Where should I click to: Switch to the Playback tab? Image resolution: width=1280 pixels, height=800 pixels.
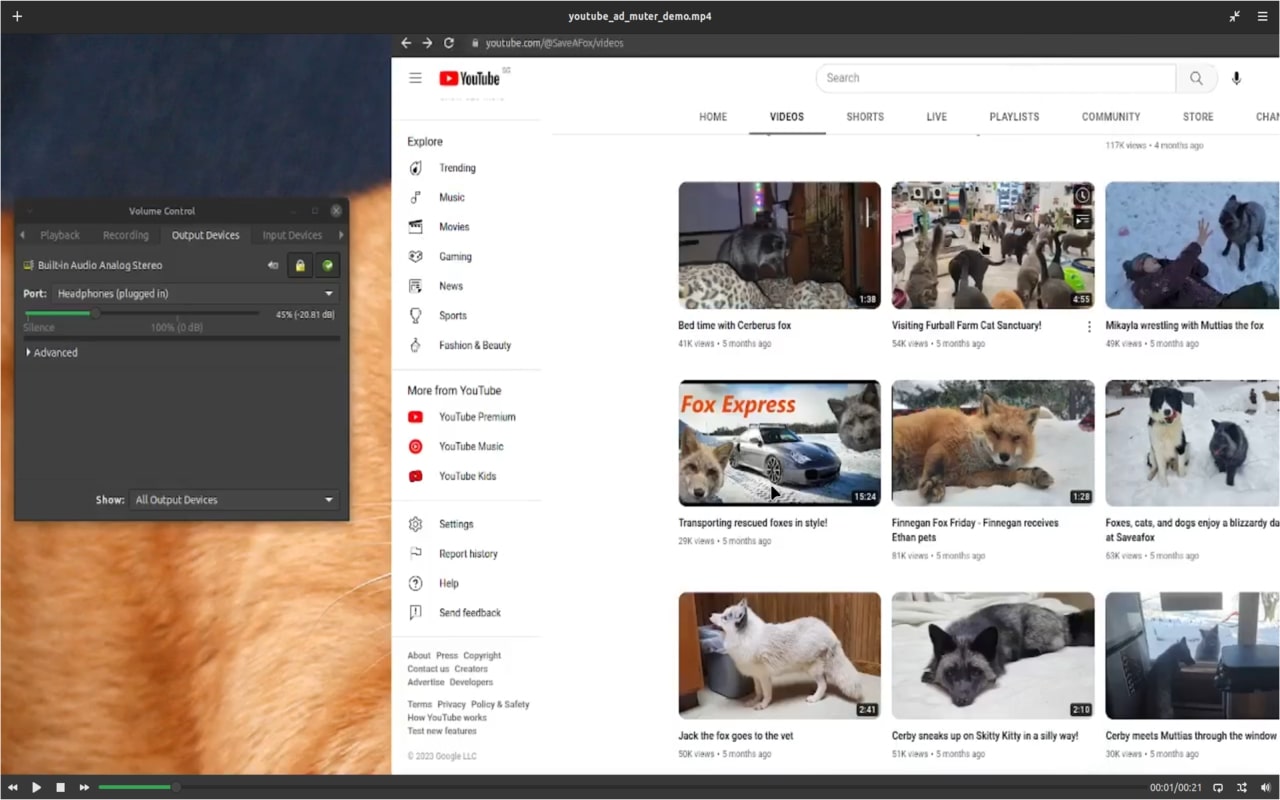click(x=60, y=235)
